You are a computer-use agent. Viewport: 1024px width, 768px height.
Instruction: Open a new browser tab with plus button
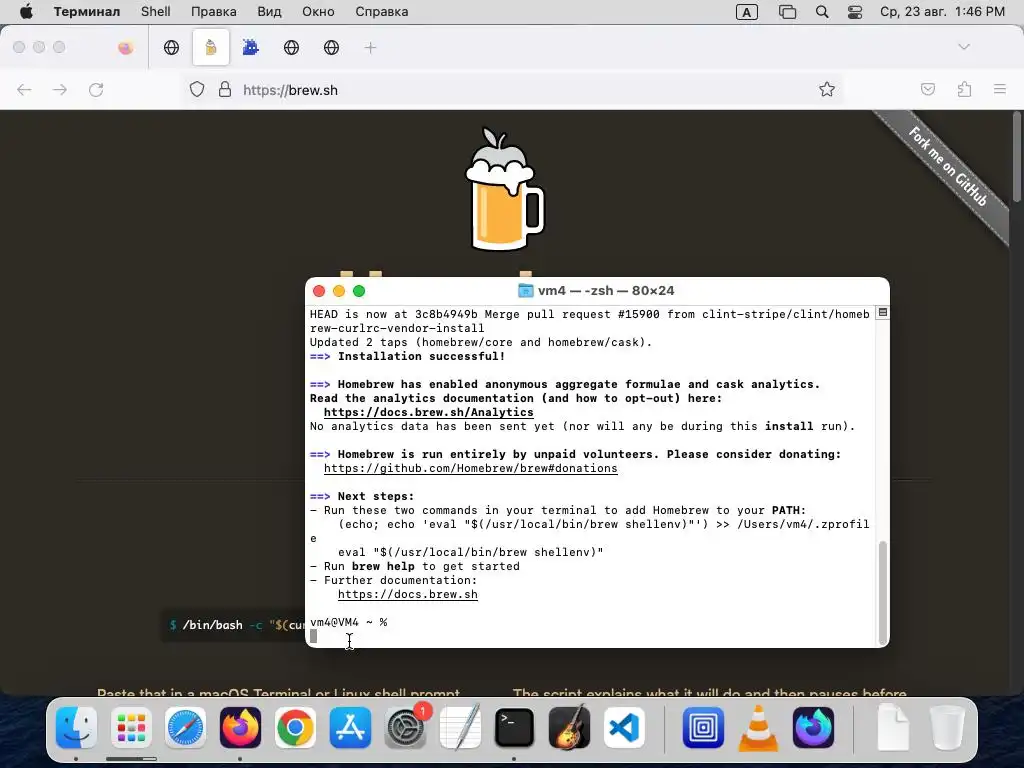[370, 48]
